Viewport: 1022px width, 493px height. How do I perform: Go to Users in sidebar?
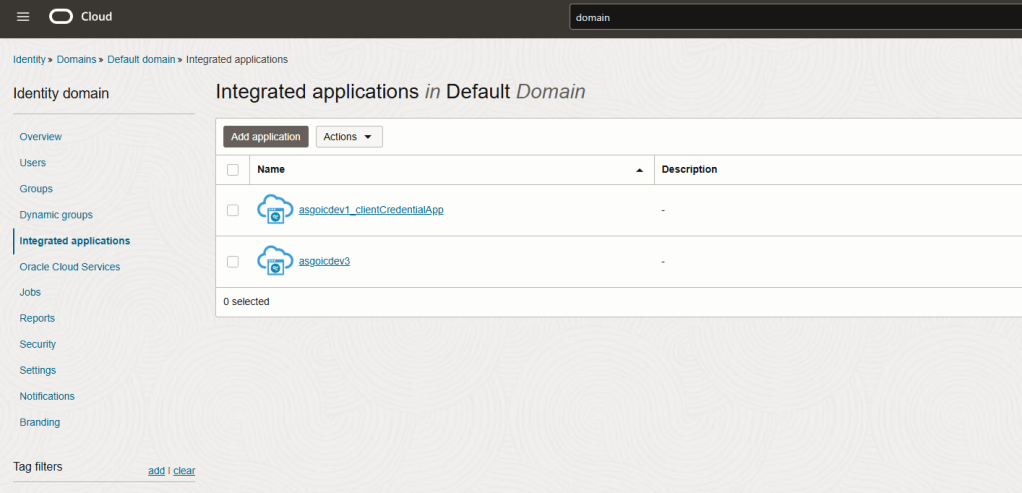click(33, 162)
